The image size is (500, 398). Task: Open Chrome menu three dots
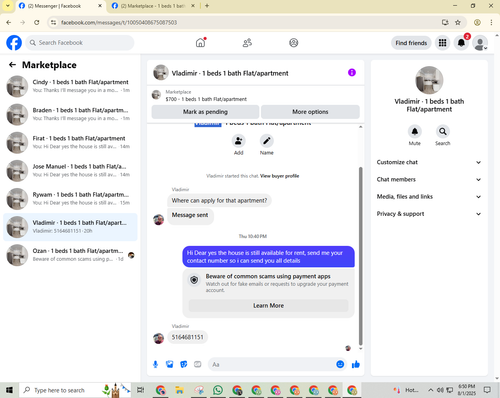[x=491, y=22]
